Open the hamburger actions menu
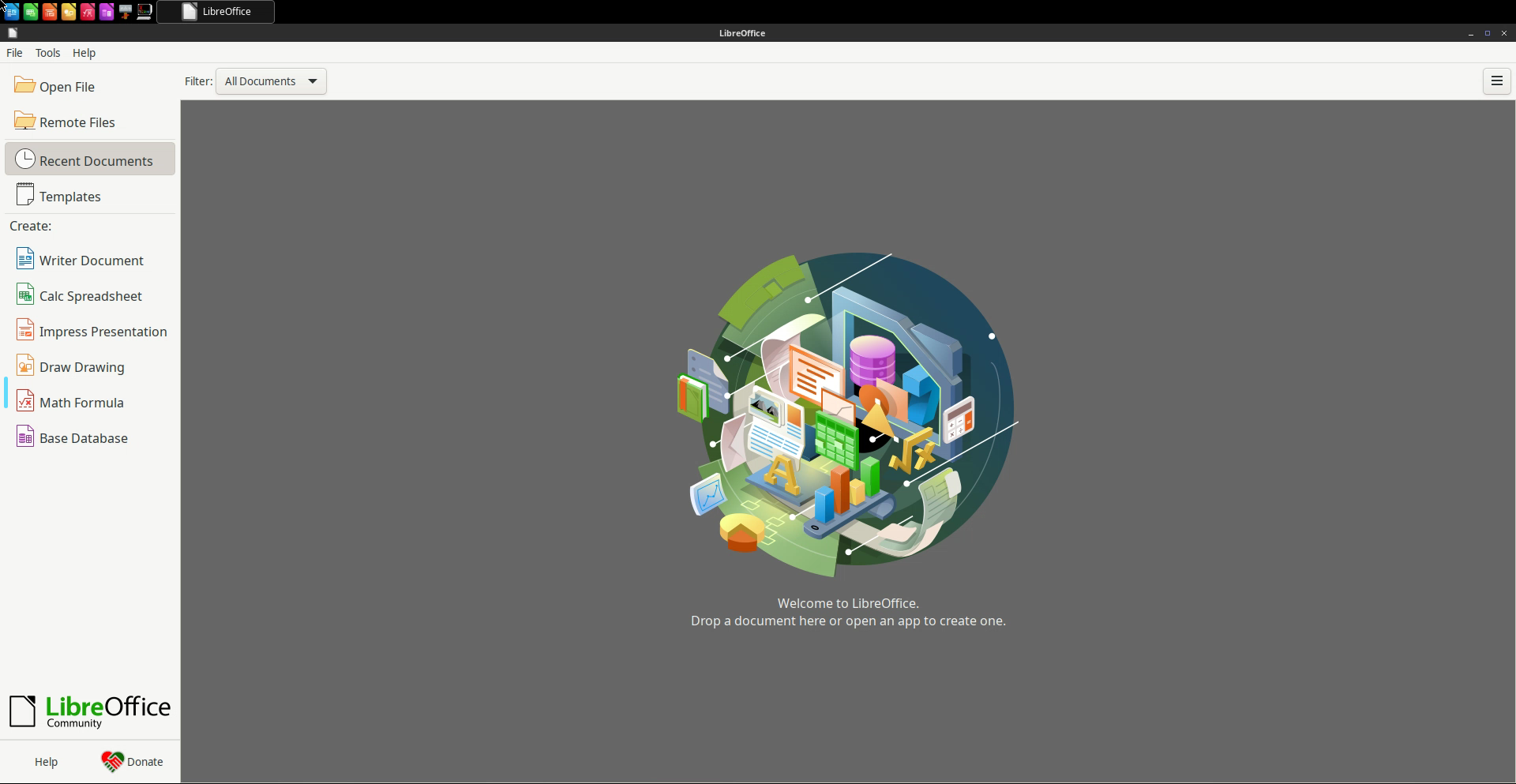Viewport: 1516px width, 784px height. 1496,81
